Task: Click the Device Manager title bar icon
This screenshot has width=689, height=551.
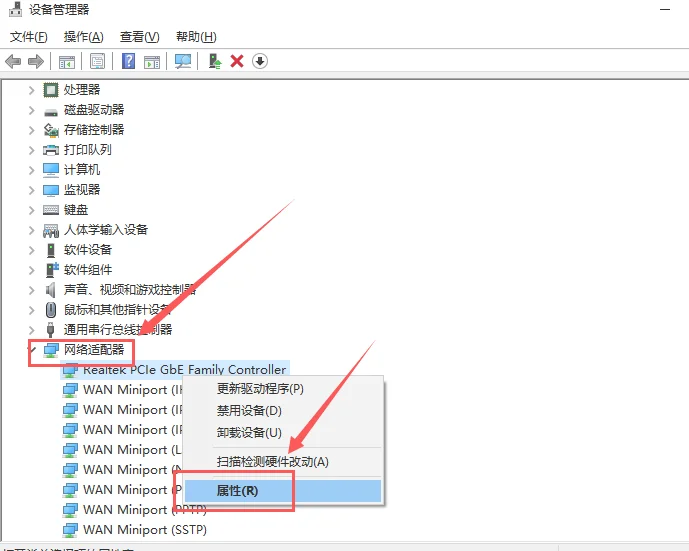Action: click(15, 9)
